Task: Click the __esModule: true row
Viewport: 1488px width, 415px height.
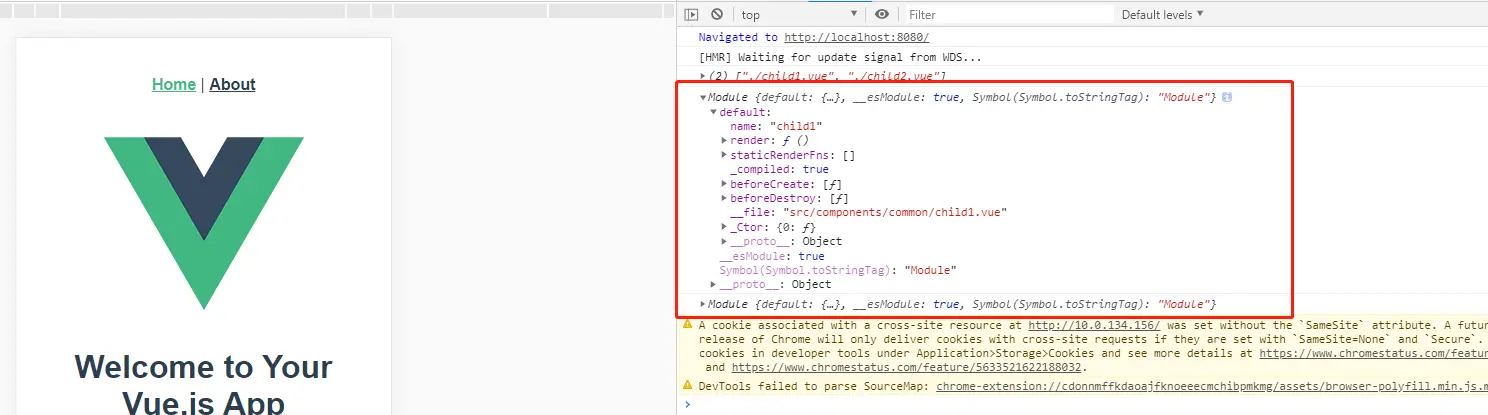Action: (x=772, y=256)
